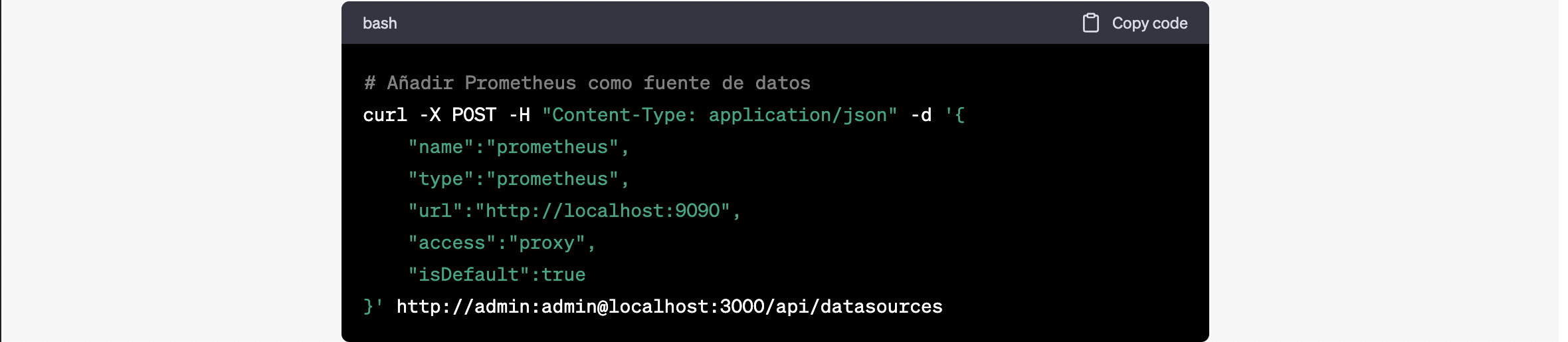The width and height of the screenshot is (1568, 342).
Task: Click the "url":"http://localhost:9090" line
Action: pyautogui.click(x=574, y=211)
